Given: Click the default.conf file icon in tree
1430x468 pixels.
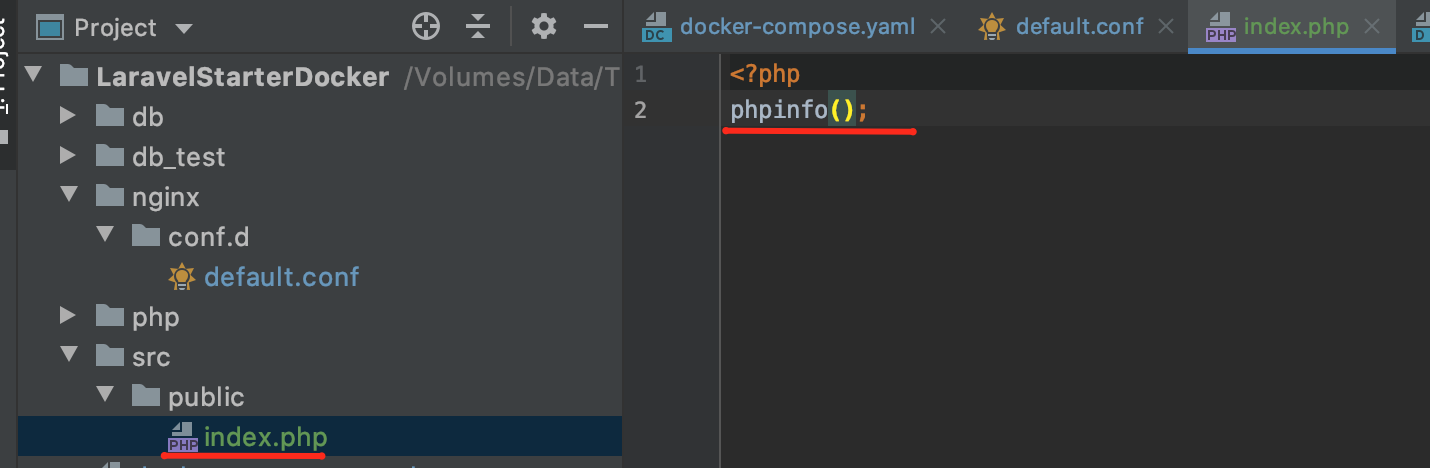Looking at the screenshot, I should coord(182,277).
